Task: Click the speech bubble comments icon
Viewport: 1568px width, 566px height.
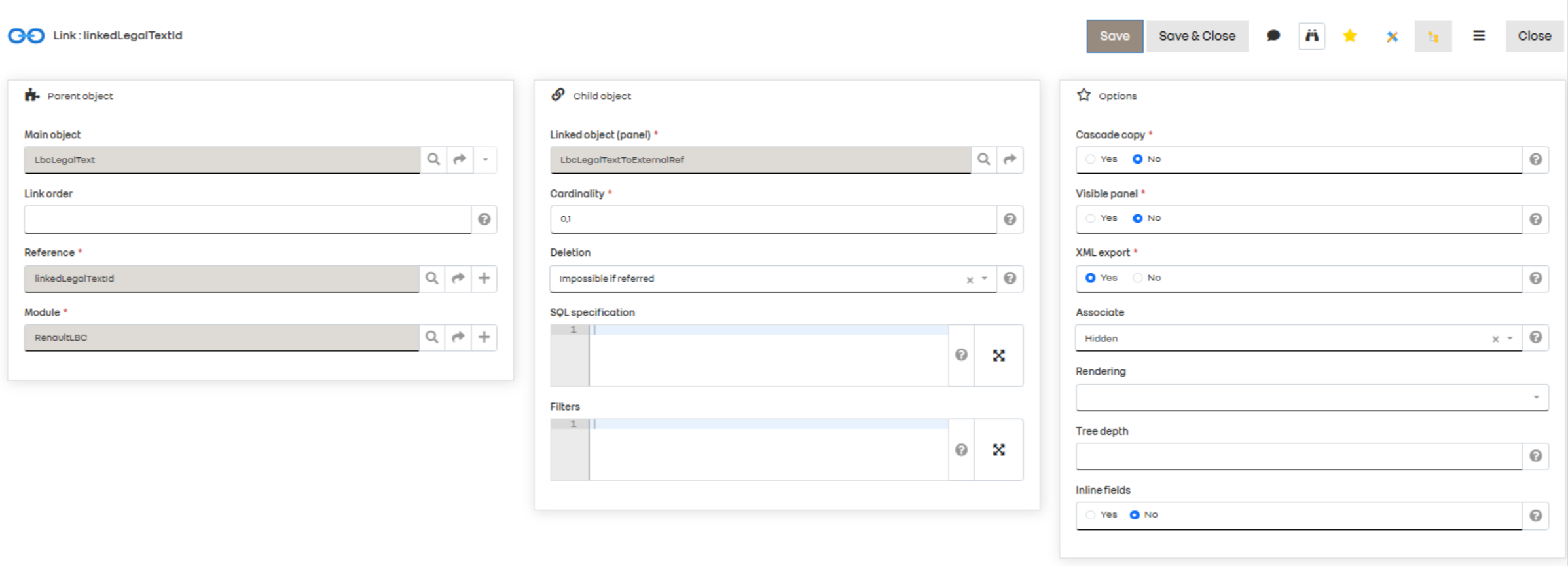Action: point(1273,36)
